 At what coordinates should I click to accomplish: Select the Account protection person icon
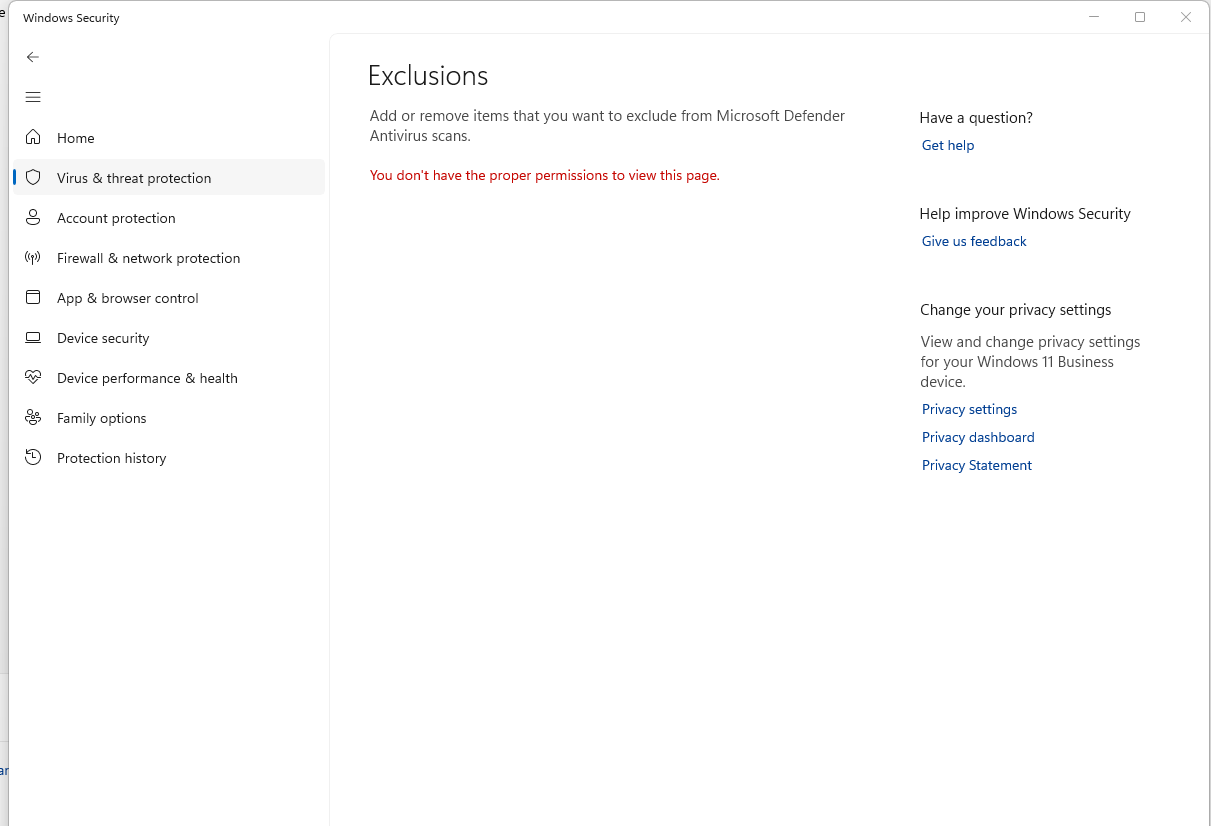pyautogui.click(x=33, y=217)
